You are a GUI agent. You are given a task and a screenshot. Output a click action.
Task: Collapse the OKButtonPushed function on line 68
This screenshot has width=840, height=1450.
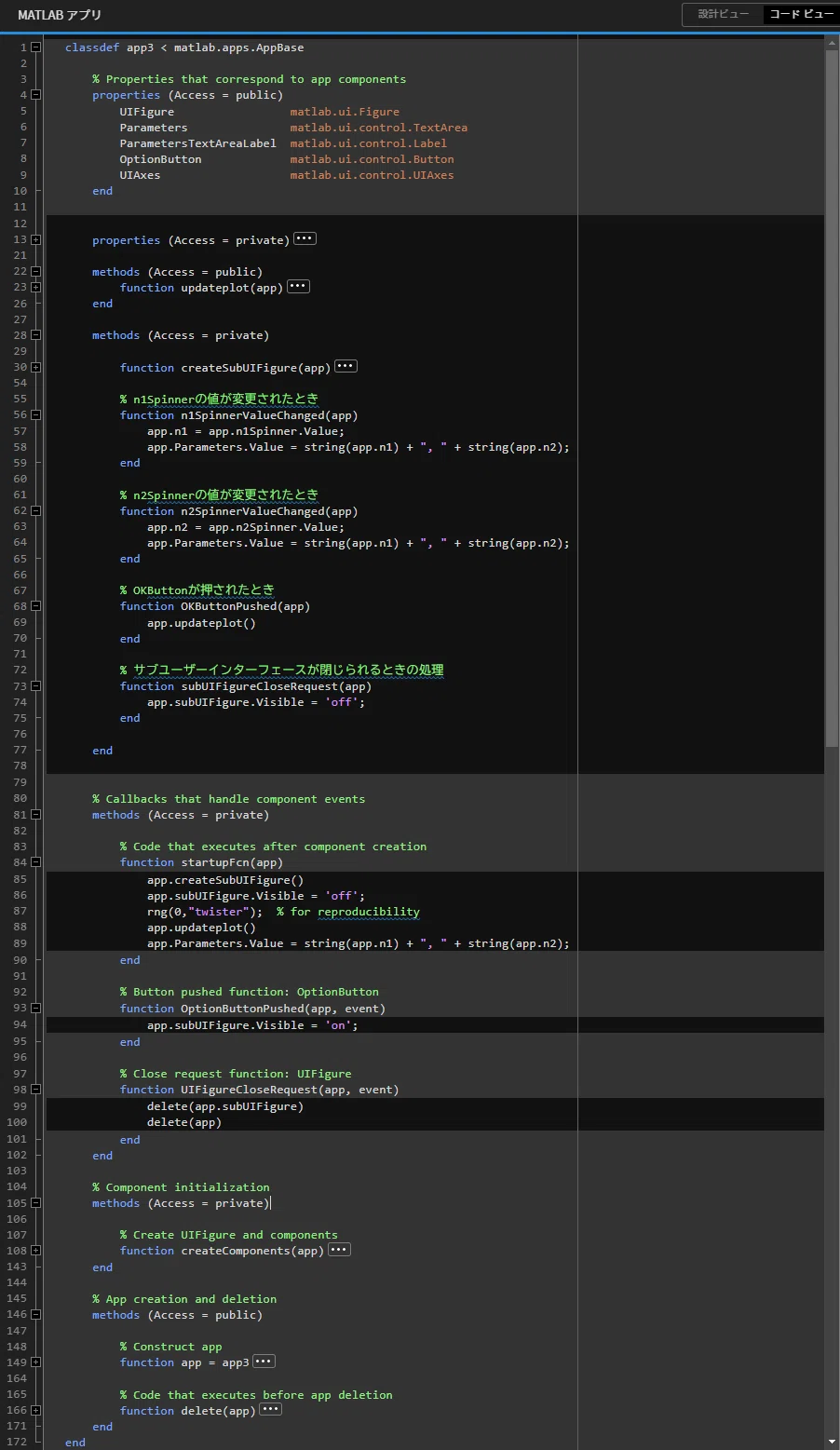pyautogui.click(x=36, y=606)
